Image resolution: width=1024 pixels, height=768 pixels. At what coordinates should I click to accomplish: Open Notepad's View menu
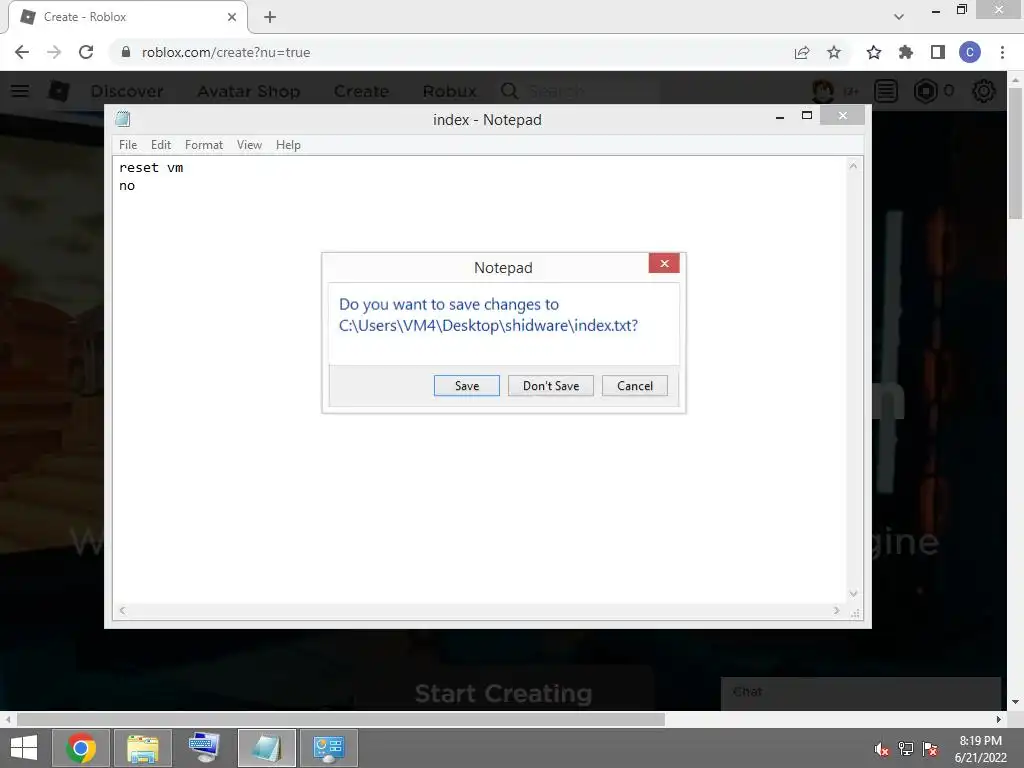pyautogui.click(x=249, y=145)
